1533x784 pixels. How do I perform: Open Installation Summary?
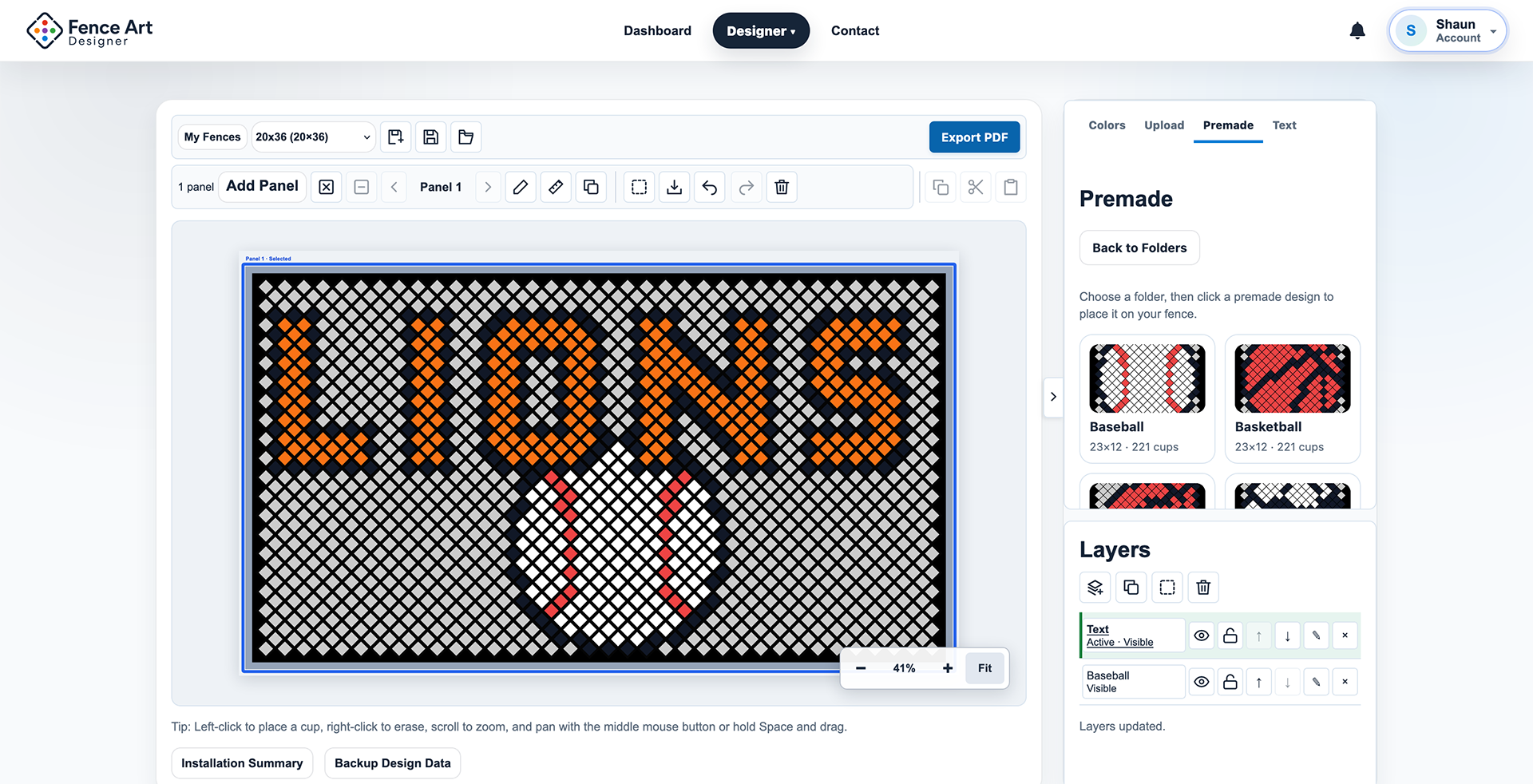tap(242, 763)
